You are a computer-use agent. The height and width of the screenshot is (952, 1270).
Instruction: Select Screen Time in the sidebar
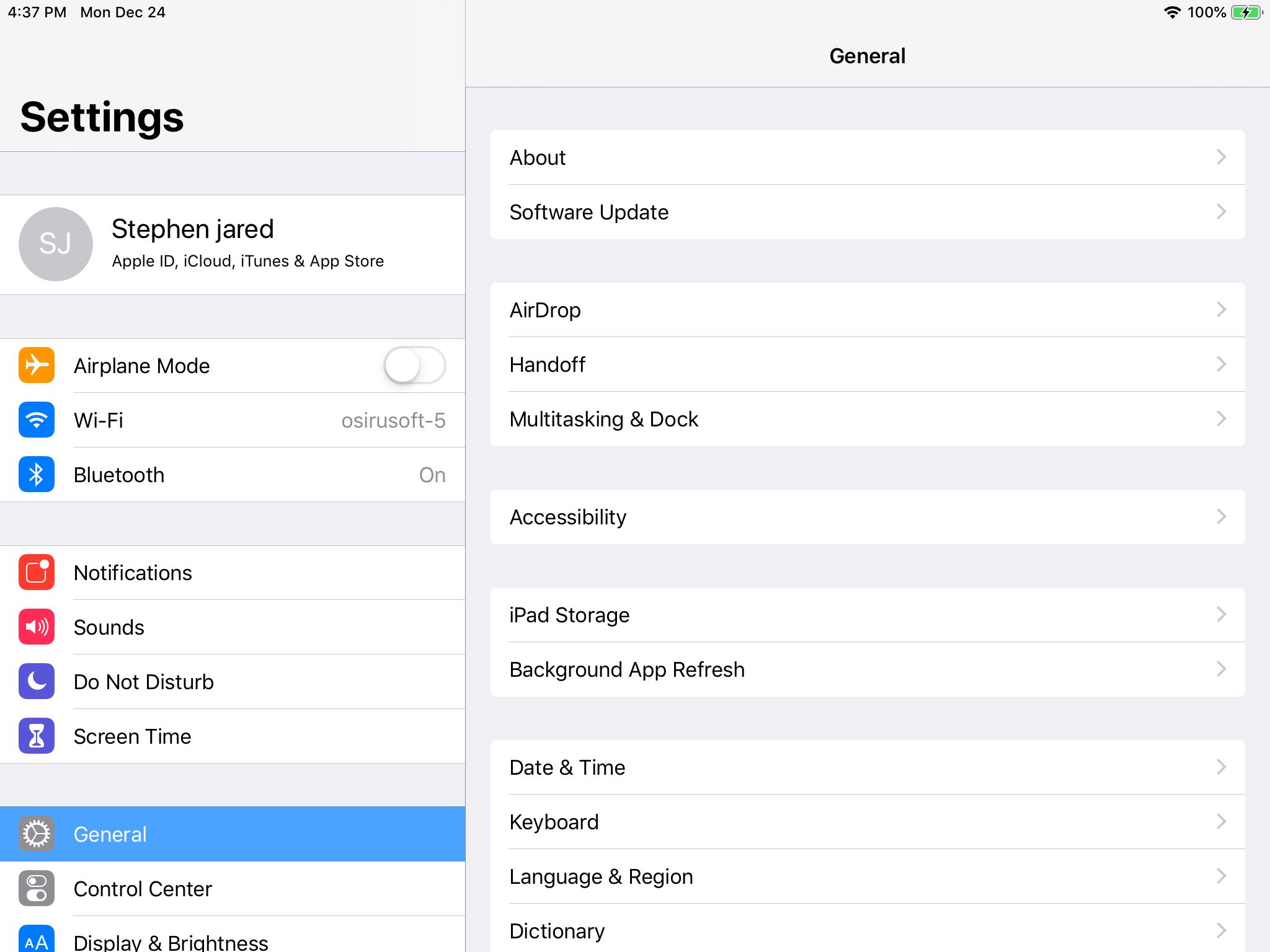[233, 736]
